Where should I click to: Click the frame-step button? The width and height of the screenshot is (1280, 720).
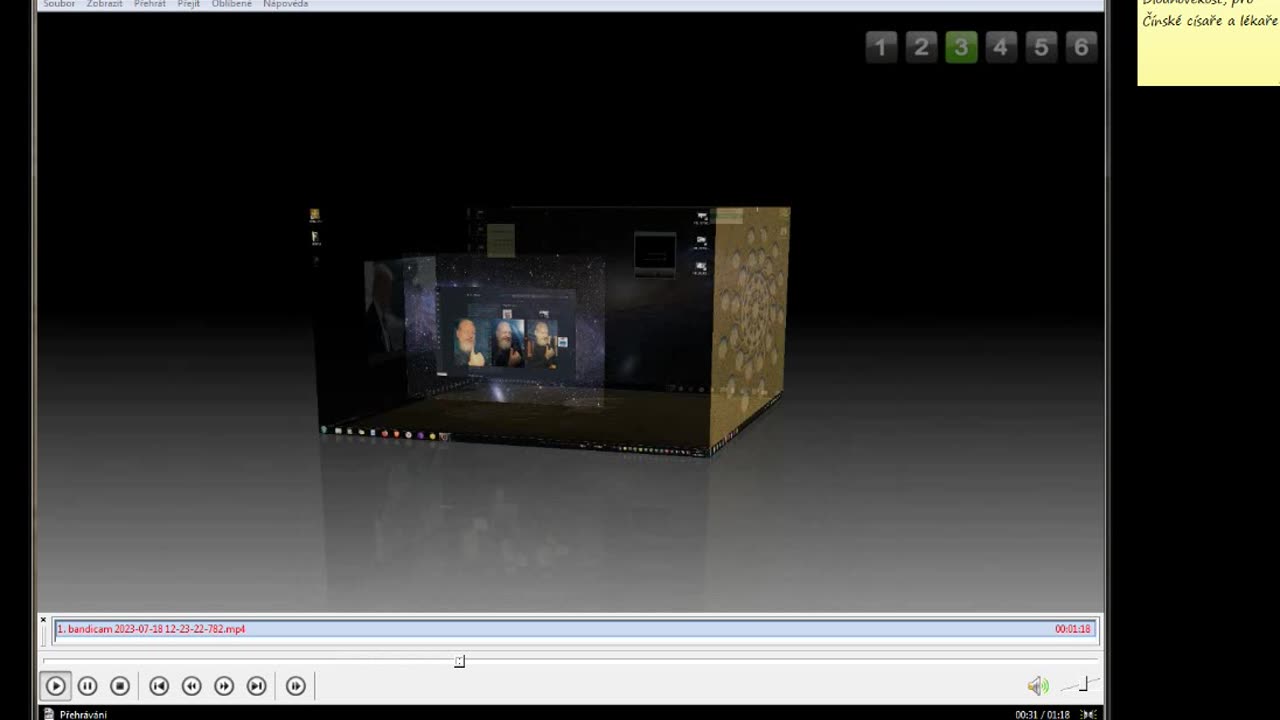(296, 686)
